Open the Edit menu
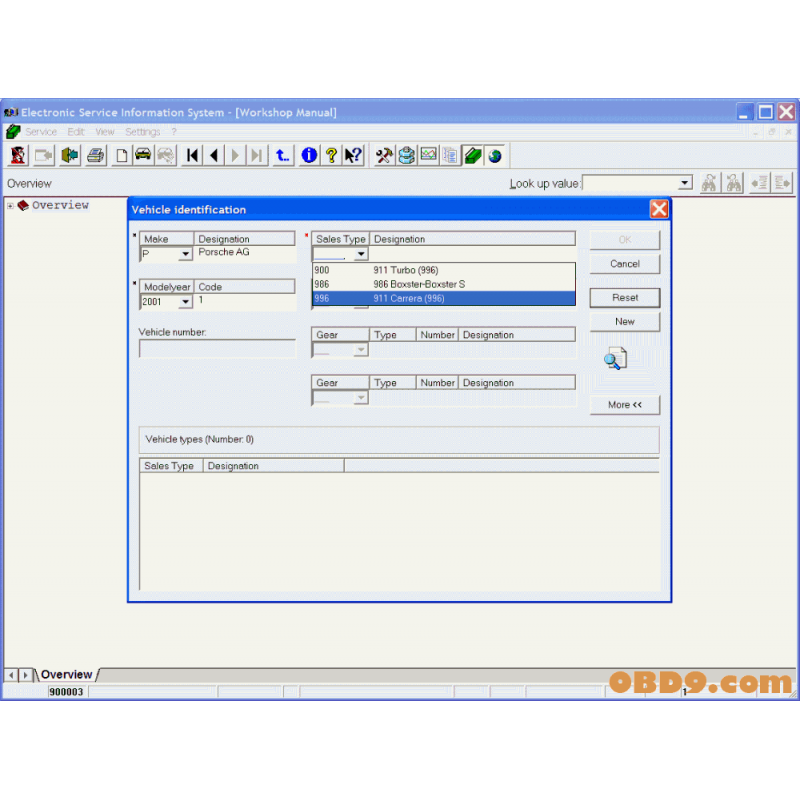This screenshot has width=800, height=800. point(76,132)
